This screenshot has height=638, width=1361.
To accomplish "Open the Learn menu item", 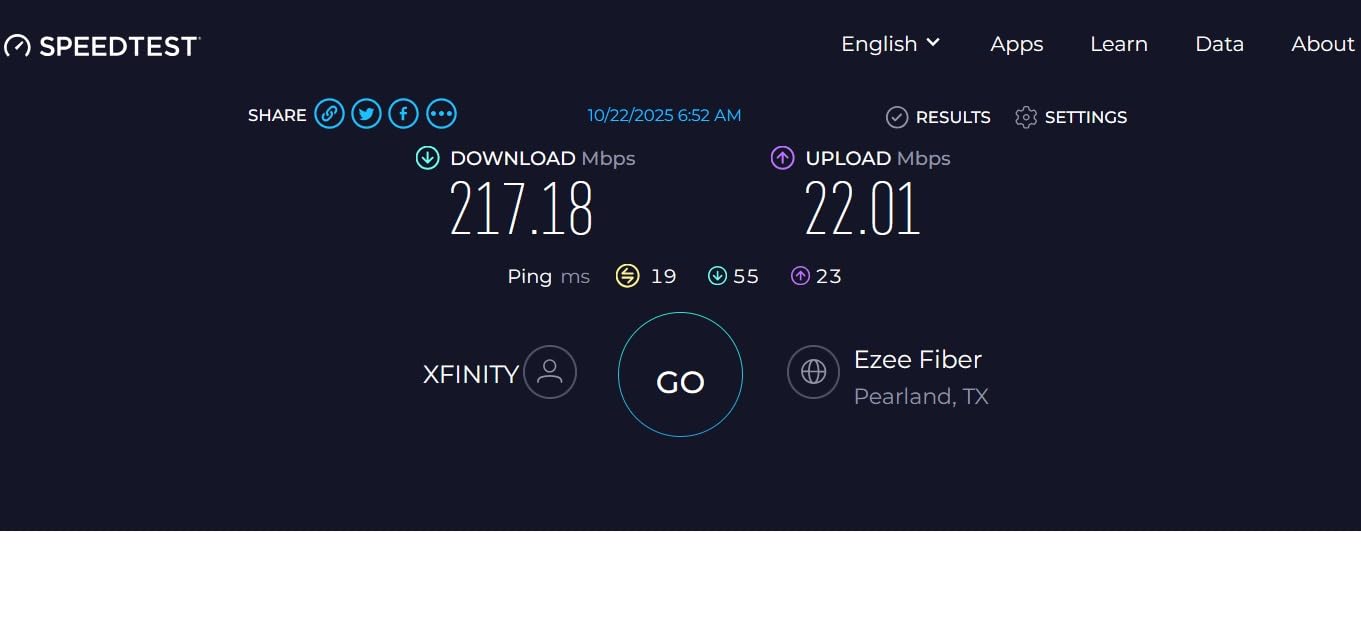I will click(1118, 44).
